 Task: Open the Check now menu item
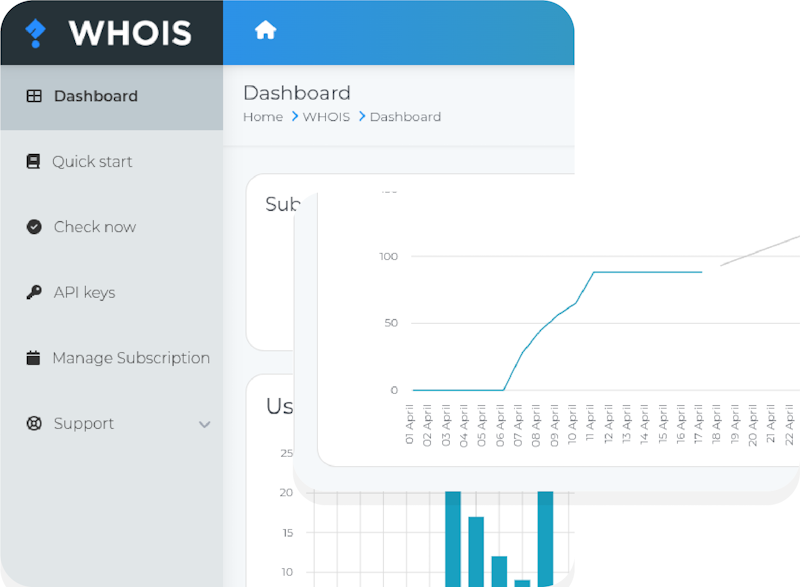pos(95,227)
